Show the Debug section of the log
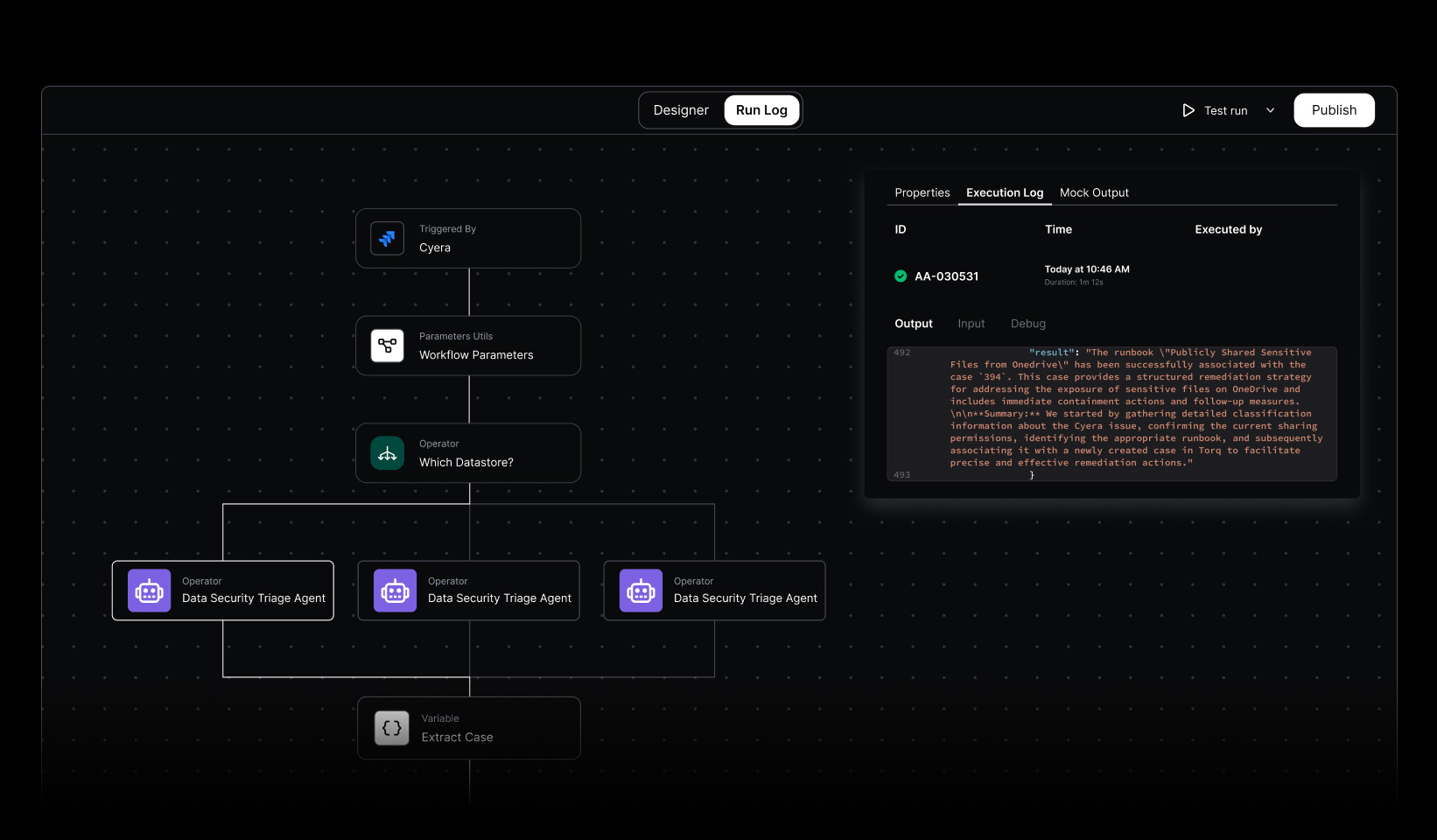 pos(1027,324)
